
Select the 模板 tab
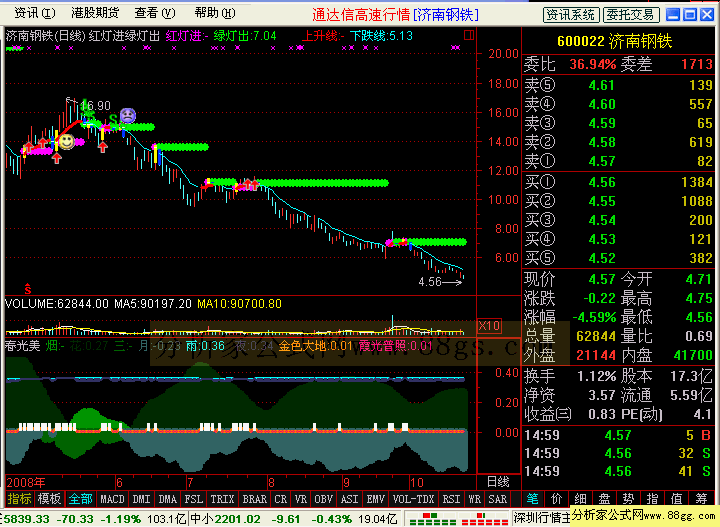49,499
